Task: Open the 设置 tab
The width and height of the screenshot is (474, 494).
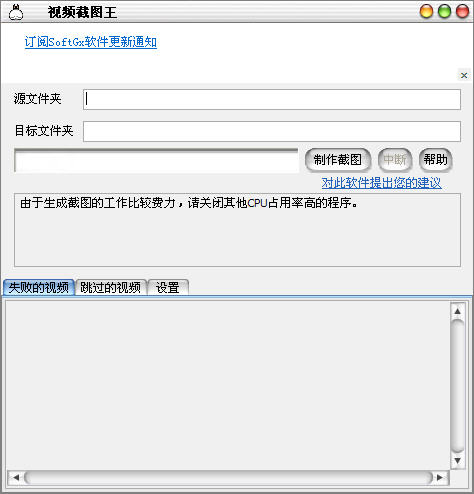Action: click(168, 287)
